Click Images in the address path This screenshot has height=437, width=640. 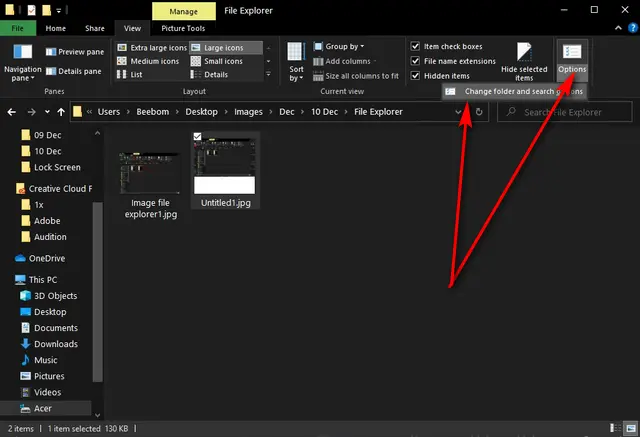[249, 112]
